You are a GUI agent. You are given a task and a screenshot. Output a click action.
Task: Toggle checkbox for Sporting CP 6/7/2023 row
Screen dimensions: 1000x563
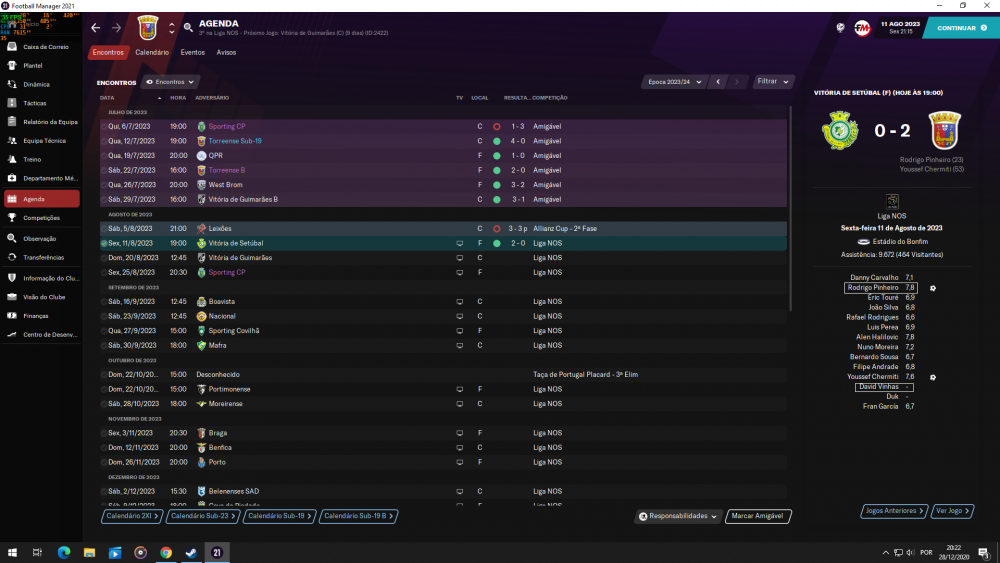point(104,126)
